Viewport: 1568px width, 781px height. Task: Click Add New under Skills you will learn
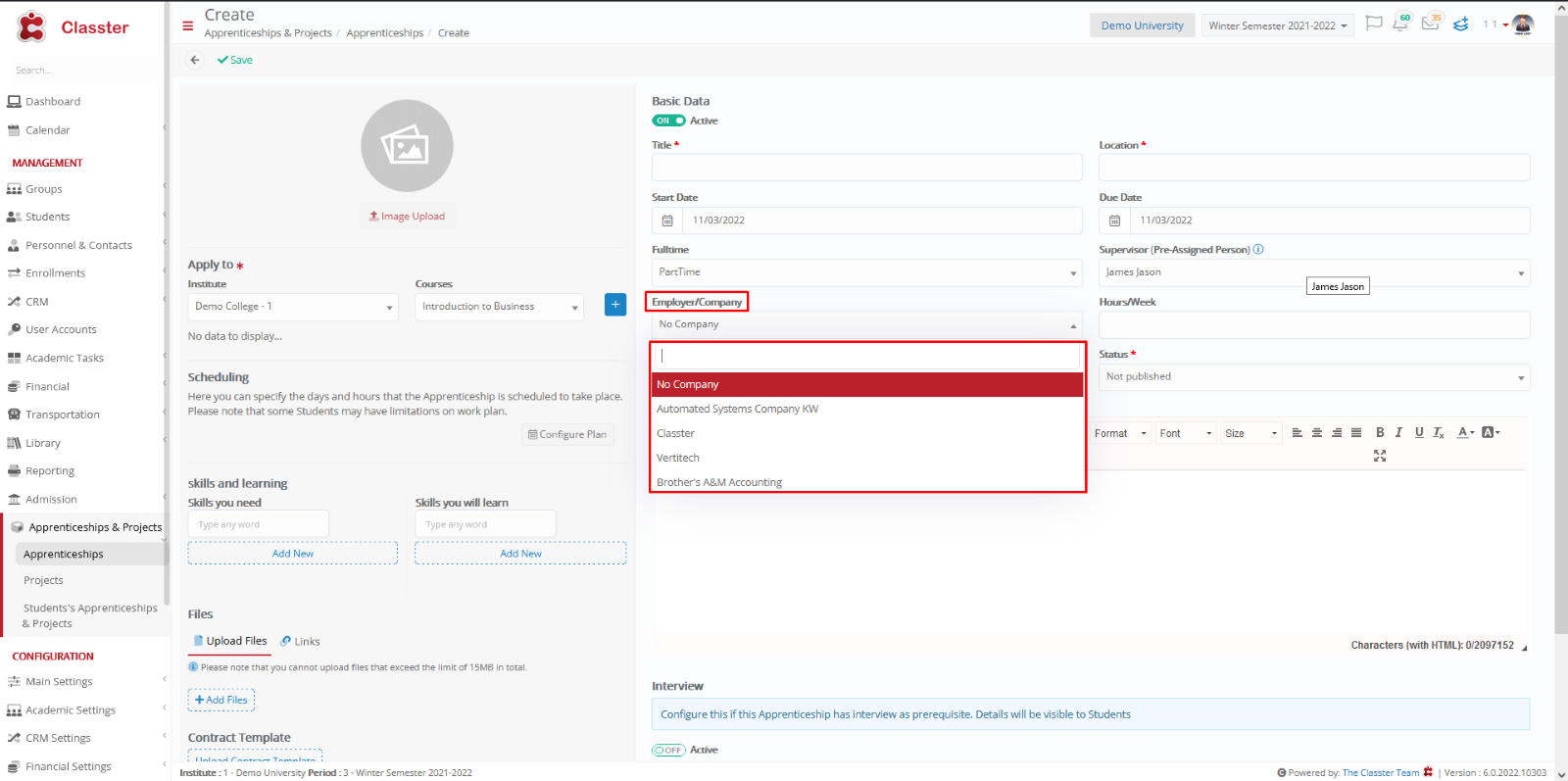click(520, 554)
